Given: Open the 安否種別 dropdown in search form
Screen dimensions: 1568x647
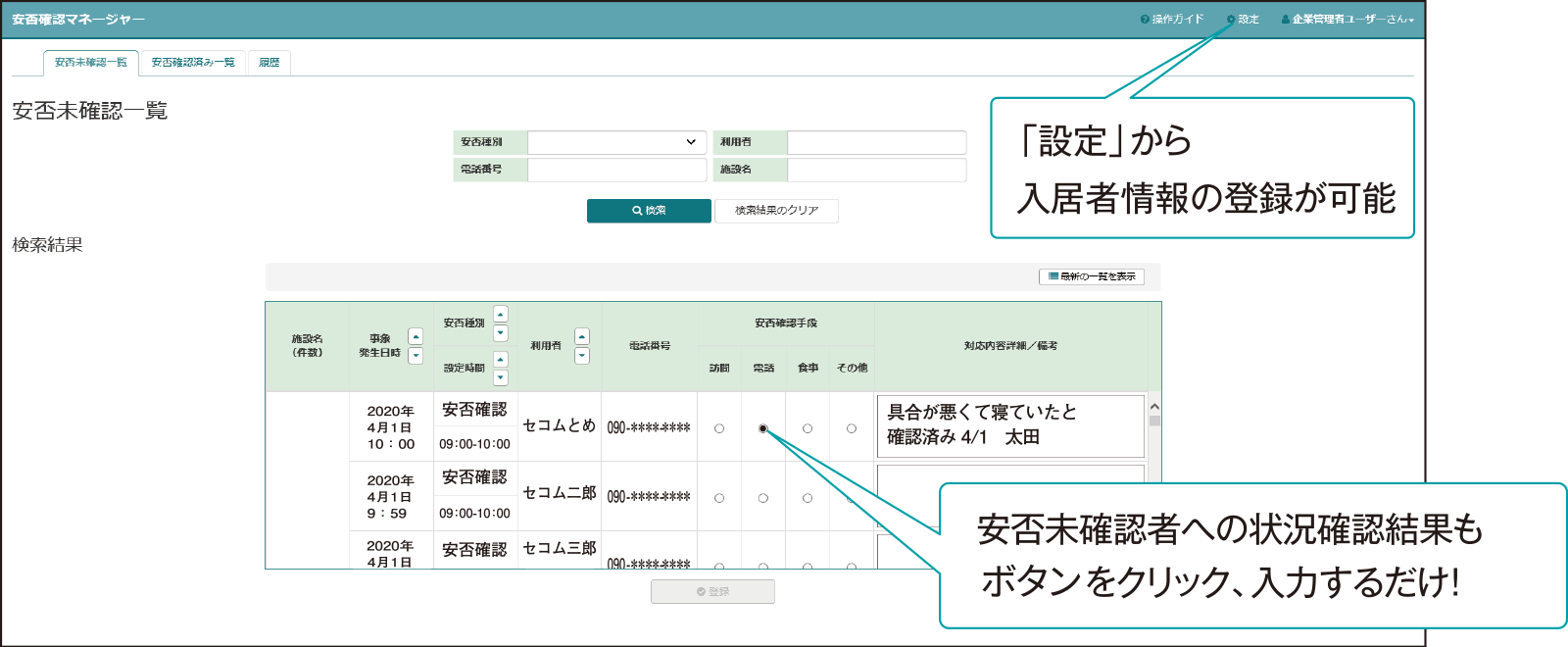Looking at the screenshot, I should pyautogui.click(x=617, y=142).
